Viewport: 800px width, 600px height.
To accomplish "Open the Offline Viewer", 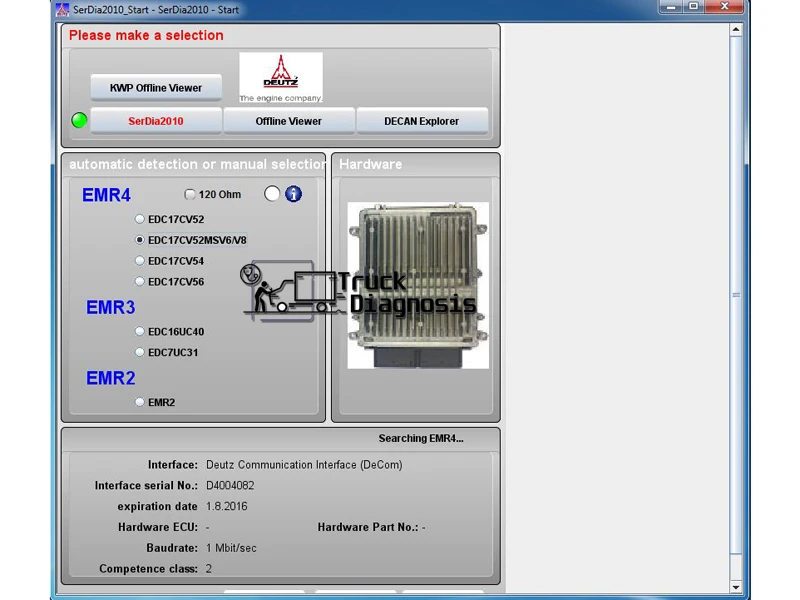I will coord(288,120).
